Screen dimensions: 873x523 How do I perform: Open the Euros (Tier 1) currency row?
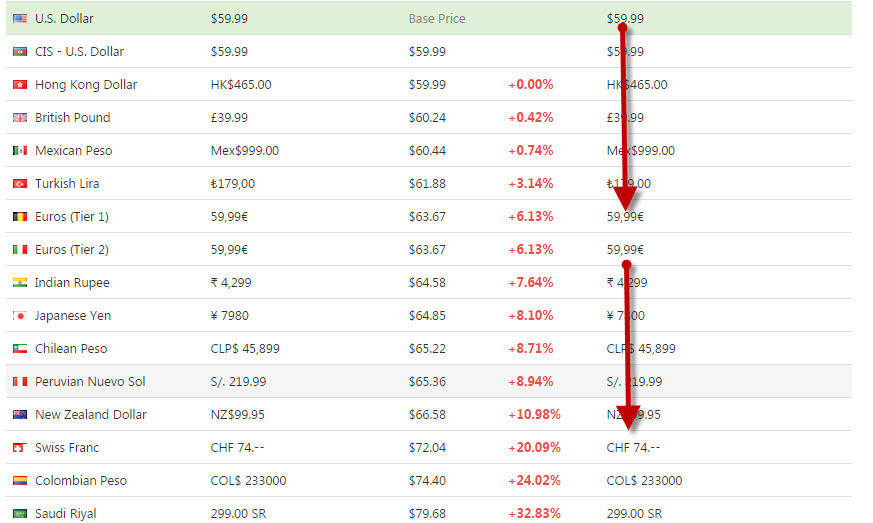(x=71, y=217)
